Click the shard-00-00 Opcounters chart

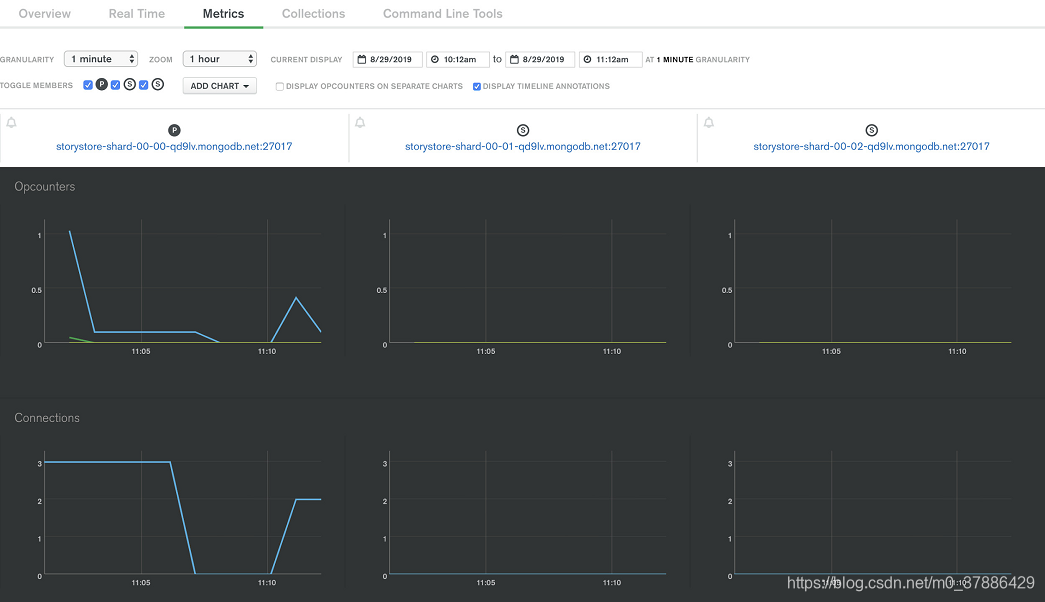tap(183, 281)
